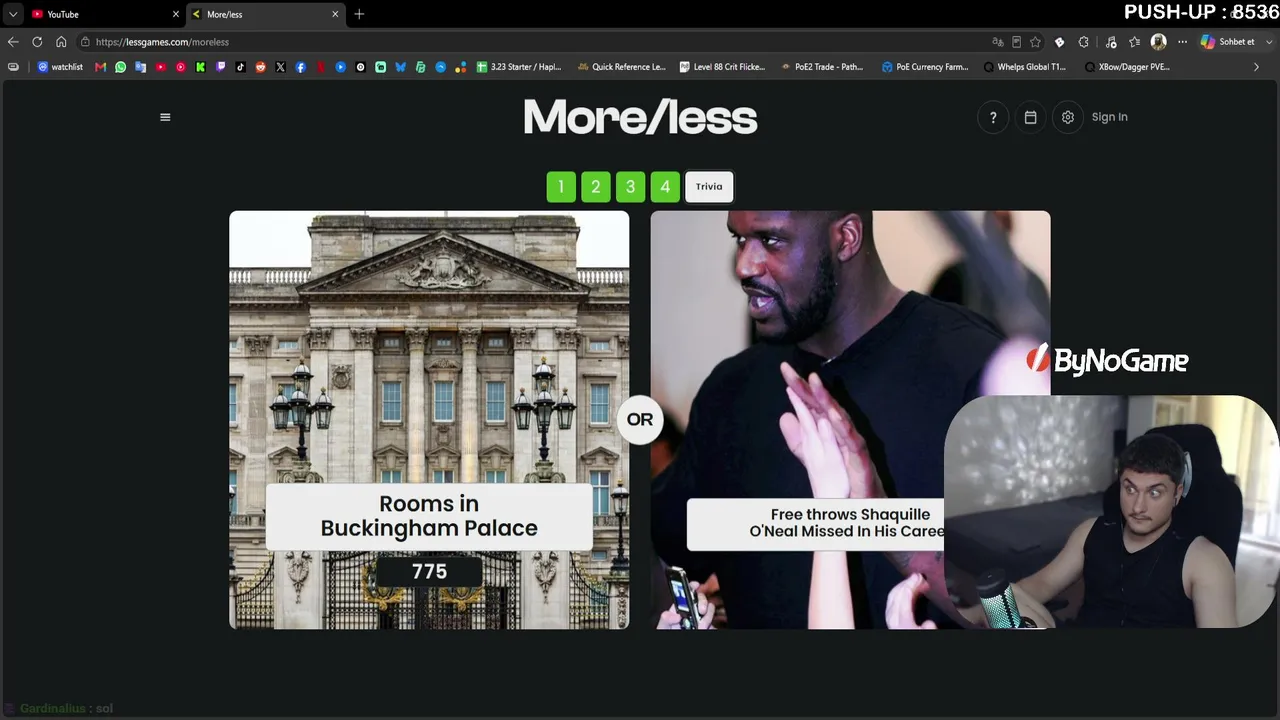The width and height of the screenshot is (1280, 720).
Task: Open the watchlist bookmark
Action: tap(61, 67)
